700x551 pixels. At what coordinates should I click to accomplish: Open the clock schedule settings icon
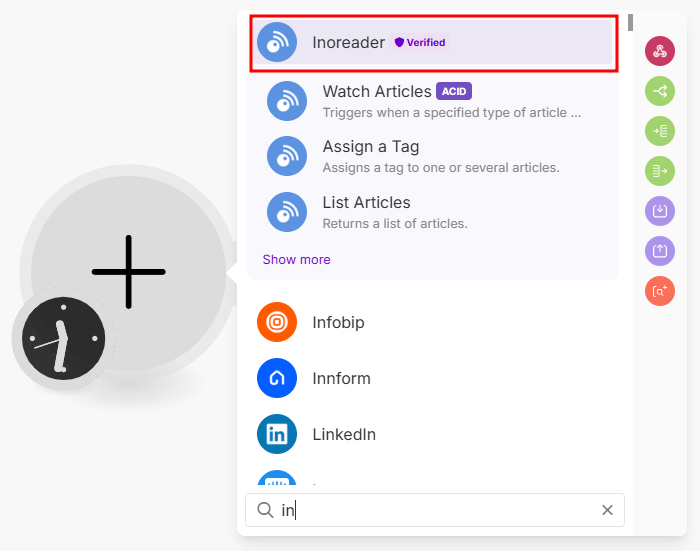pyautogui.click(x=63, y=338)
